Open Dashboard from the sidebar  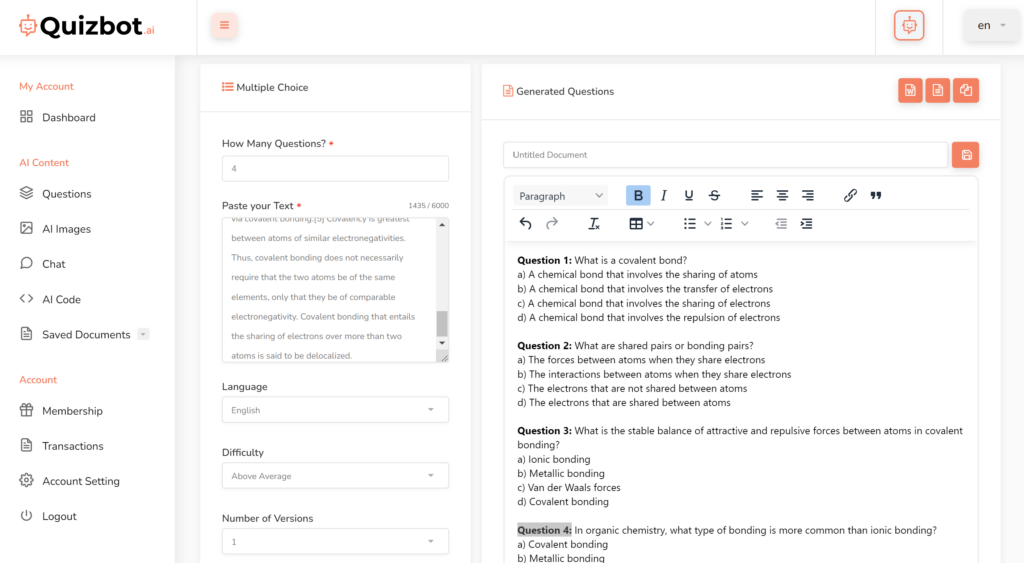[x=68, y=118]
